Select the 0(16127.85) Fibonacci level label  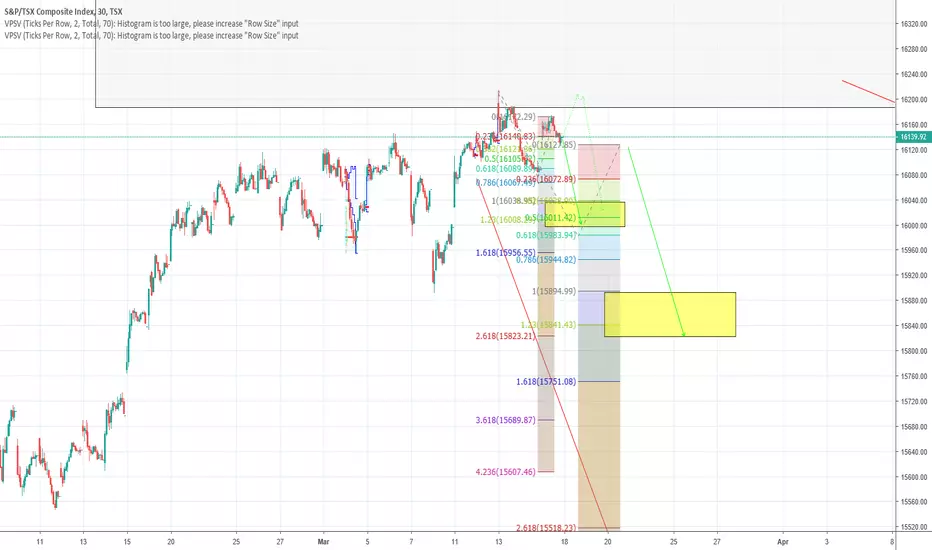tap(553, 144)
